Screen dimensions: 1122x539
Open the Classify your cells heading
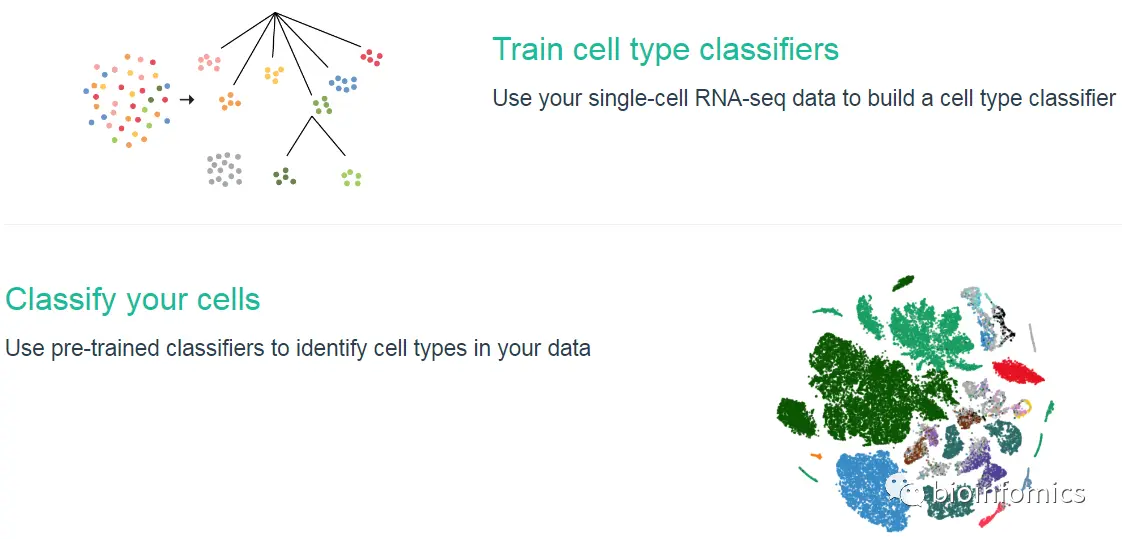[x=132, y=299]
